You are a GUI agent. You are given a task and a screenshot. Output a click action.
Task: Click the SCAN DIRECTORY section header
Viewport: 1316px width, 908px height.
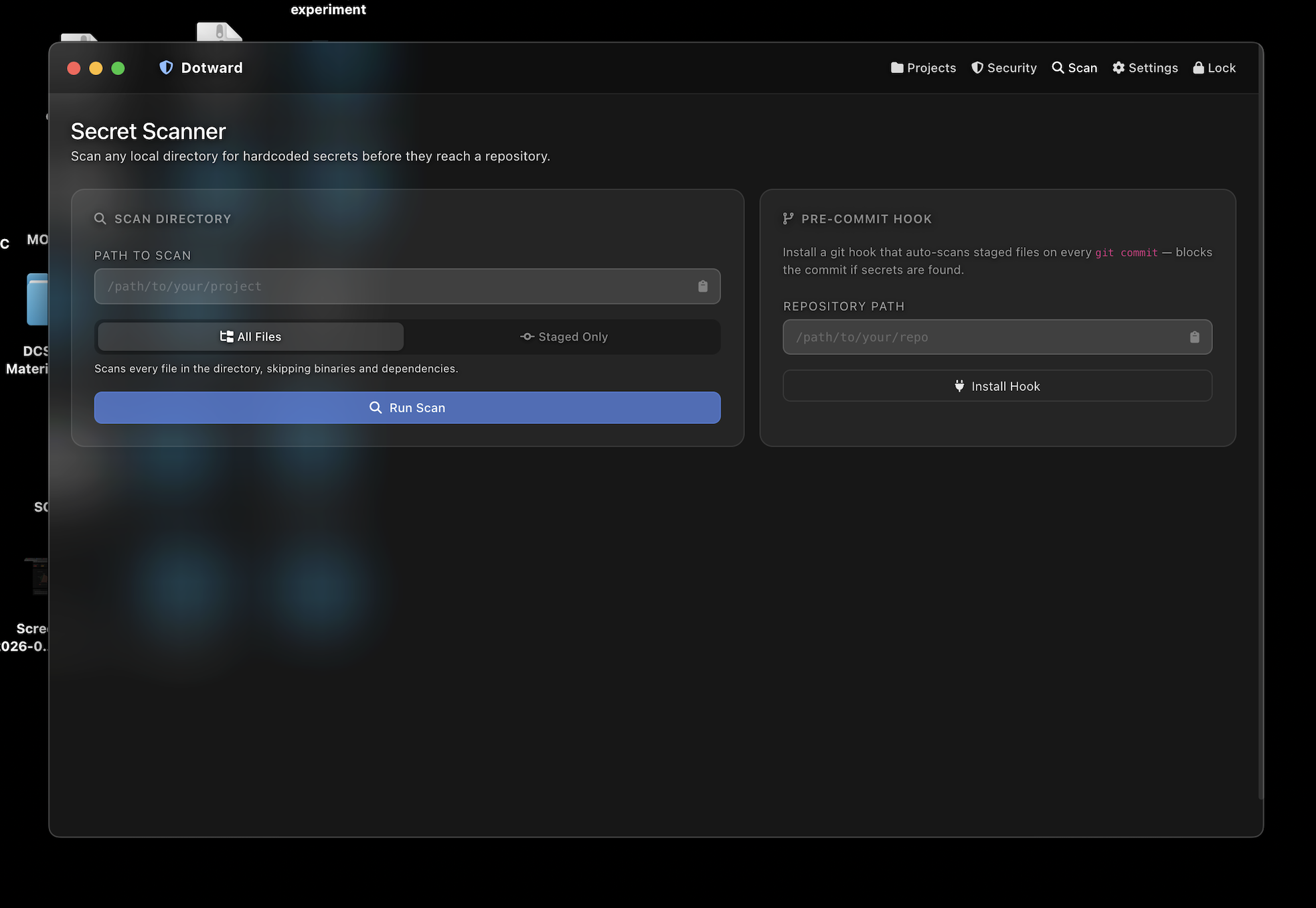tap(173, 219)
